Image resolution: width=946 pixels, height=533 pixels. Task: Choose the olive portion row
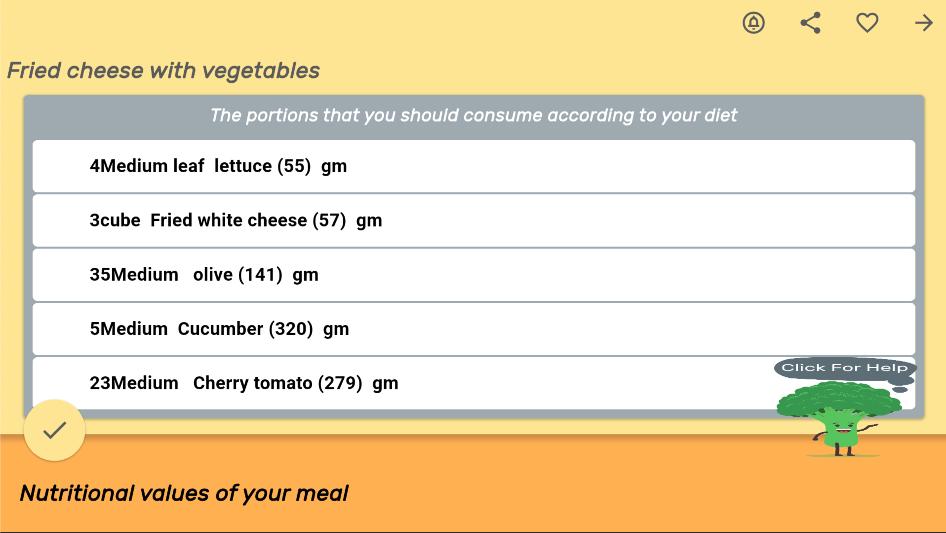point(473,274)
